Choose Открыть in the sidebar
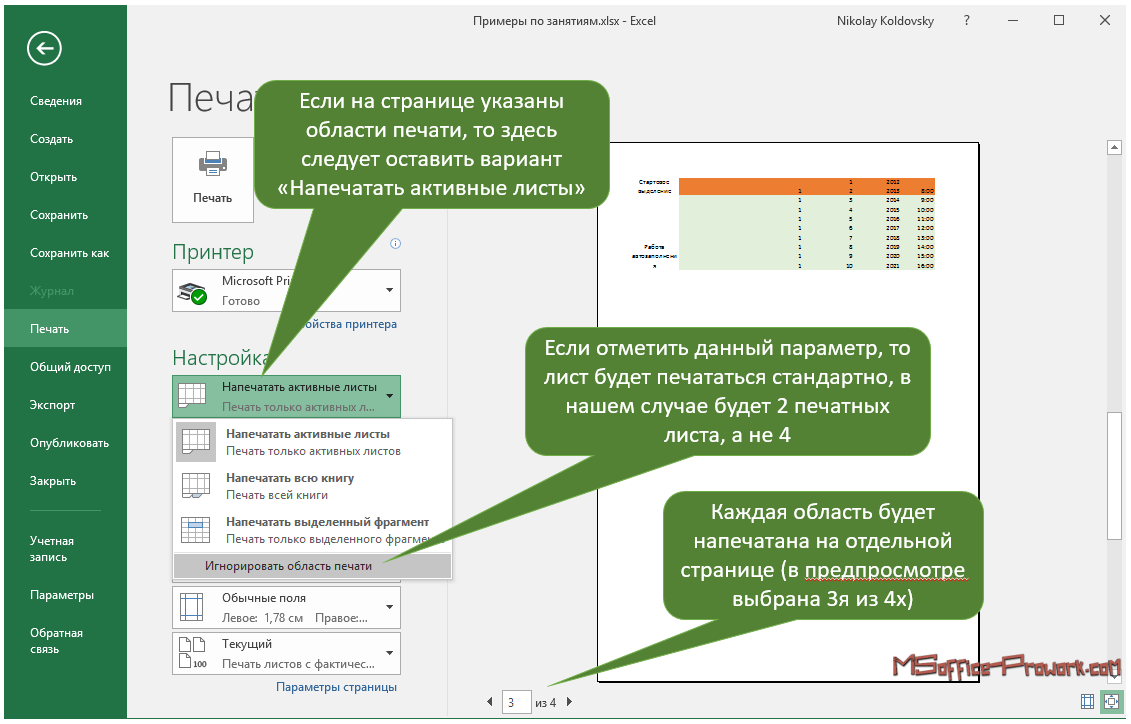1131x724 pixels. 53,177
